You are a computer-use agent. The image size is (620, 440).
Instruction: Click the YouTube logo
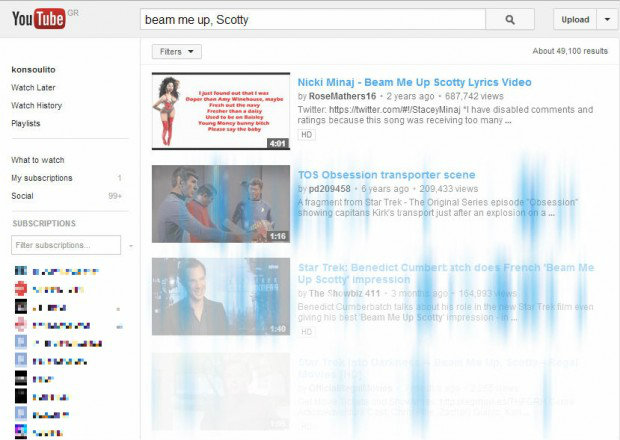tap(39, 18)
